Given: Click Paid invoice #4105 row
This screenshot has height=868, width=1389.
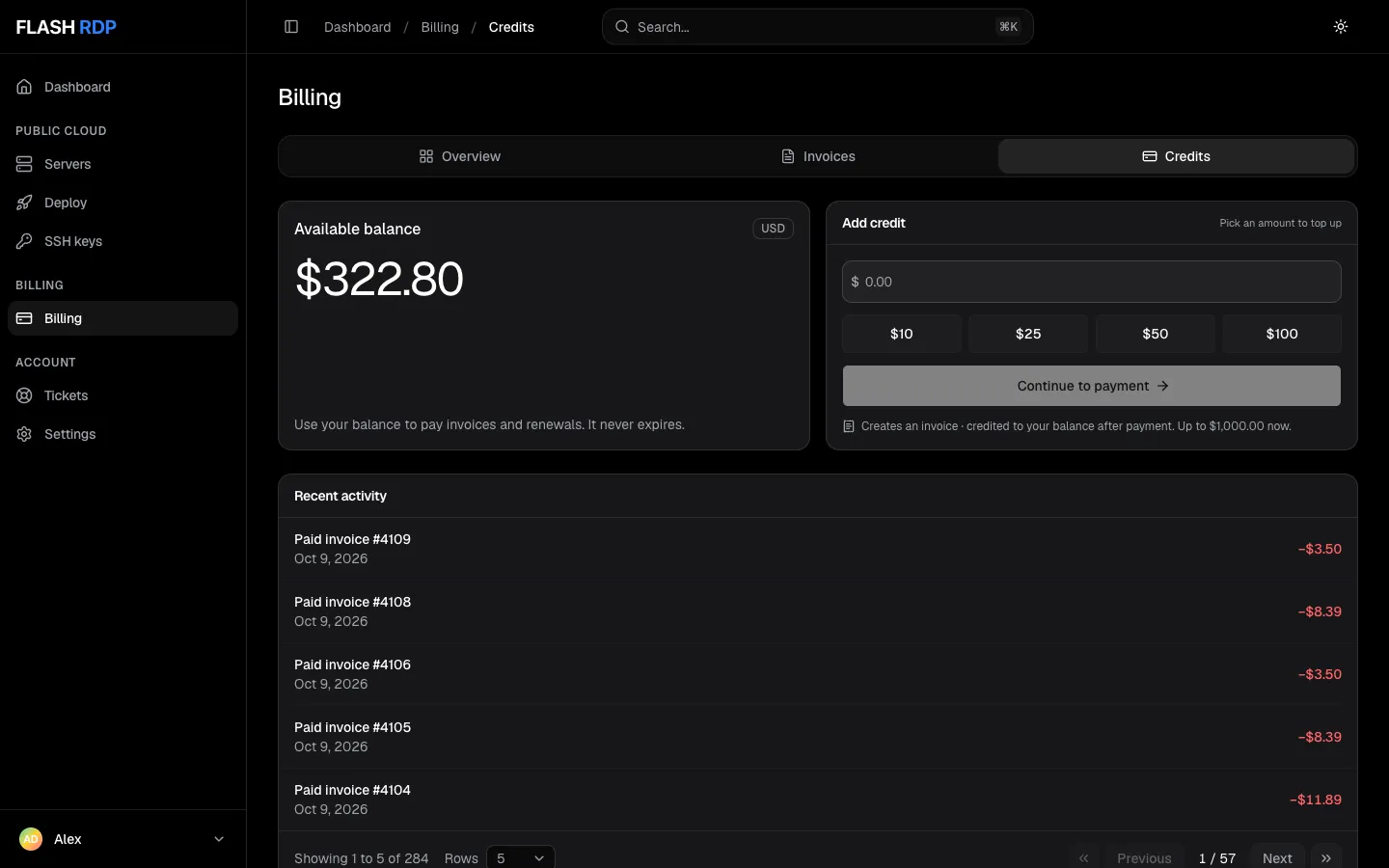Looking at the screenshot, I should click(x=818, y=737).
